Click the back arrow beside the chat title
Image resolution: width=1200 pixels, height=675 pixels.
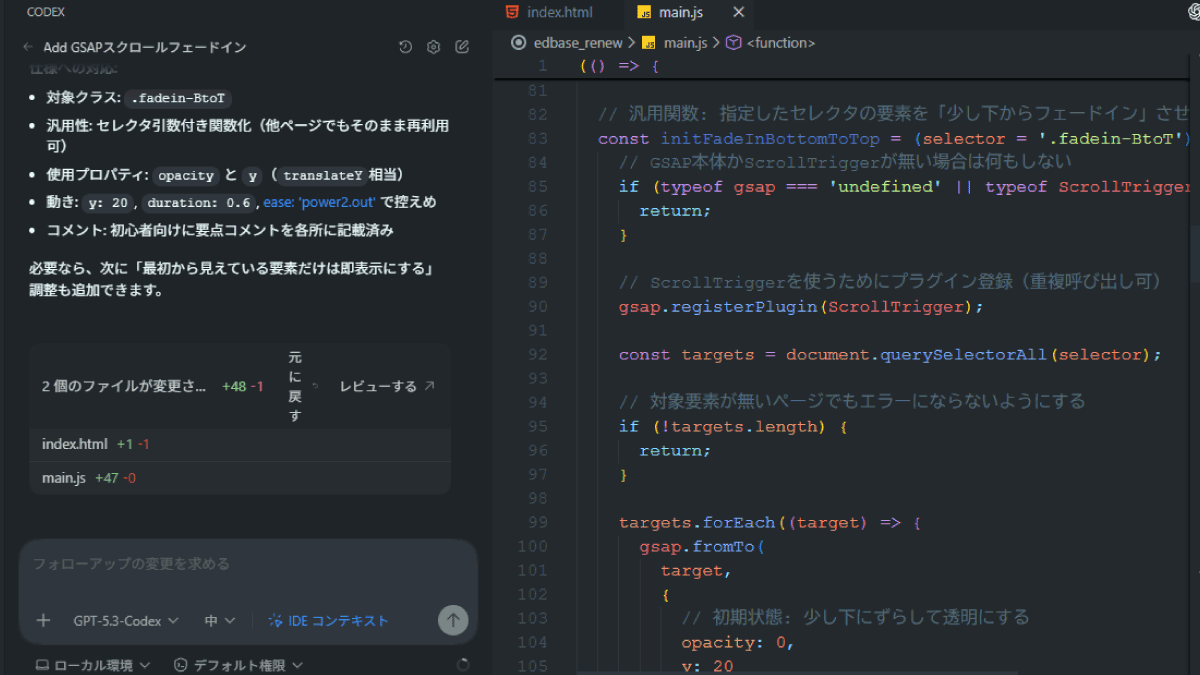(28, 47)
